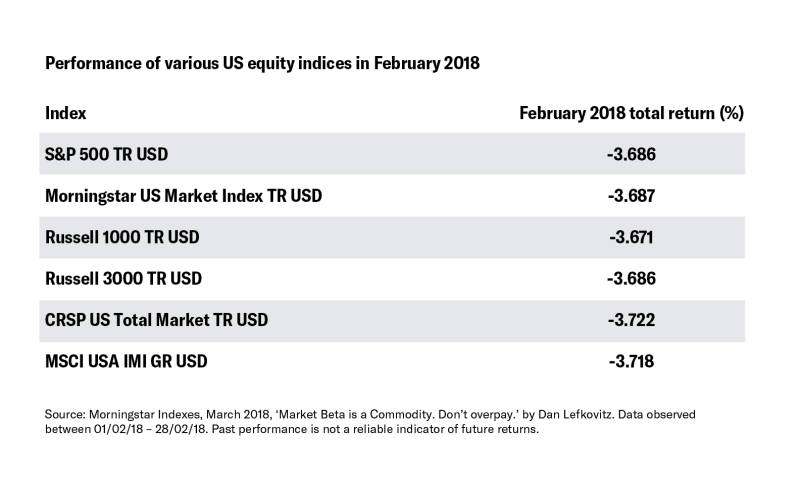The image size is (800, 478).
Task: Click the -3.671 return value
Action: click(631, 237)
